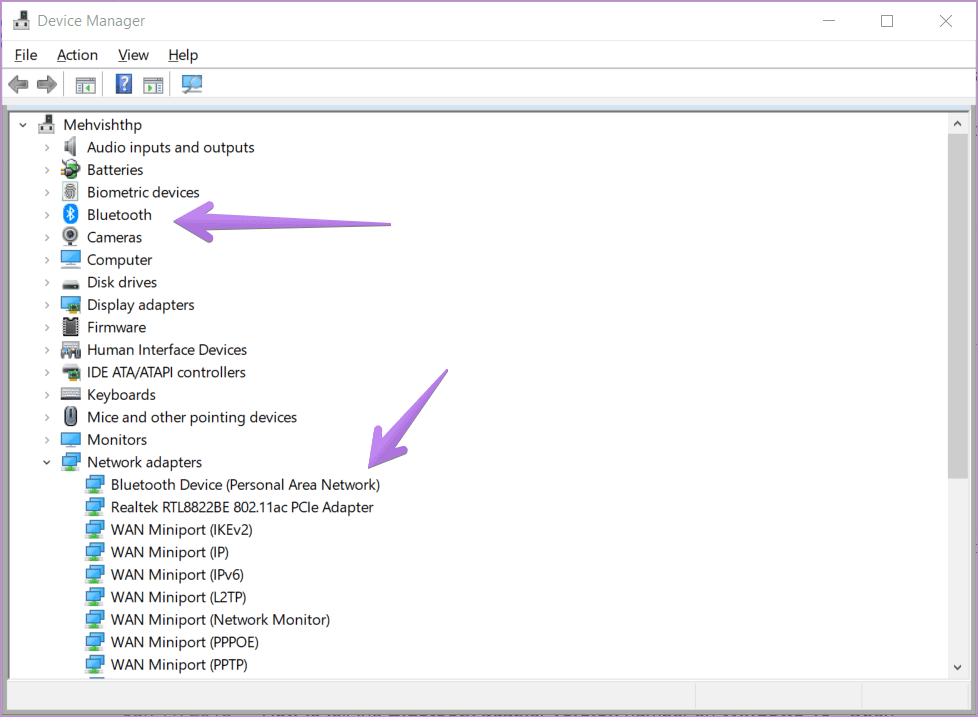The image size is (978, 717).
Task: Open the Help question-mark toolbar icon
Action: click(x=123, y=84)
